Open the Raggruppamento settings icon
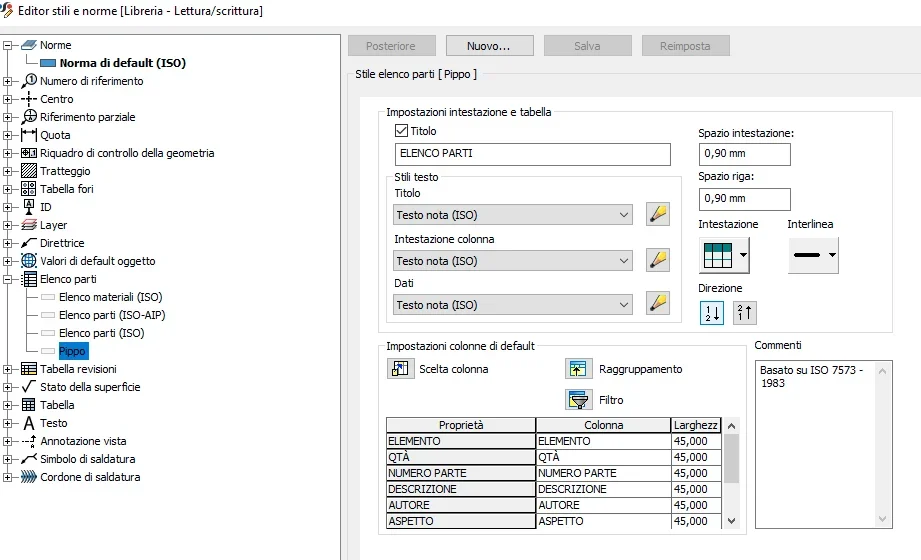This screenshot has width=921, height=560. pos(578,368)
